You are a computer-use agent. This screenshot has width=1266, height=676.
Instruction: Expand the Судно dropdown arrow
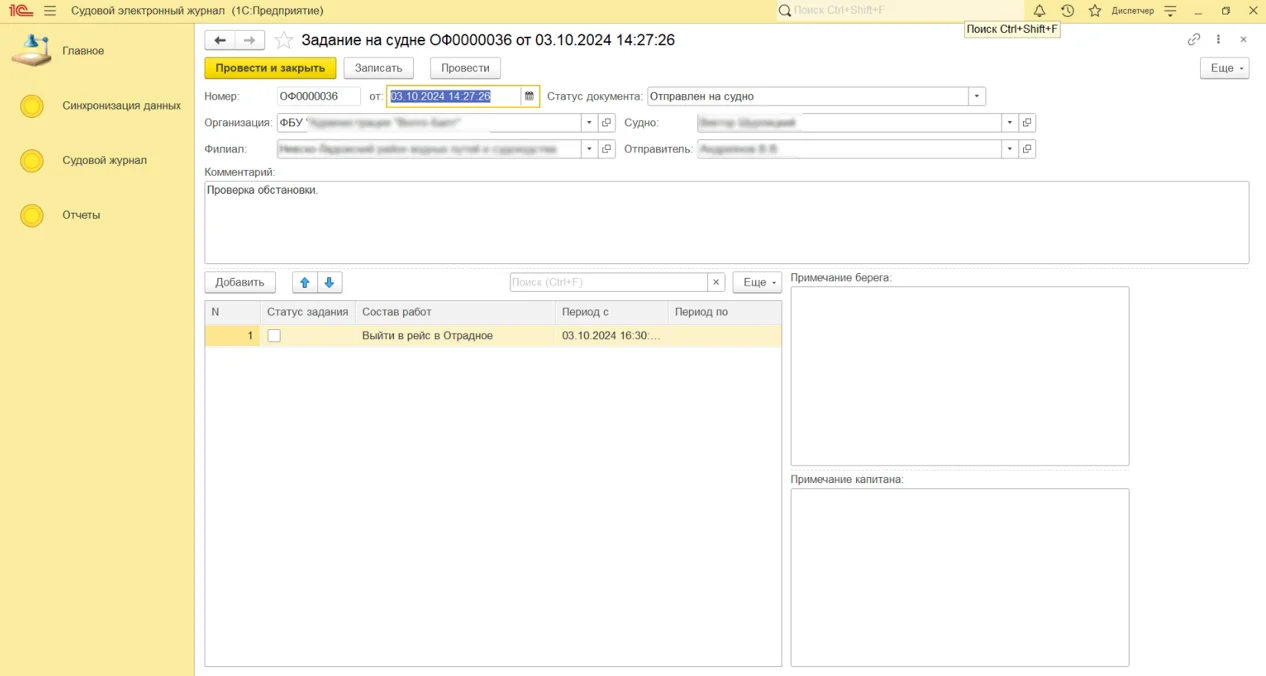1010,123
